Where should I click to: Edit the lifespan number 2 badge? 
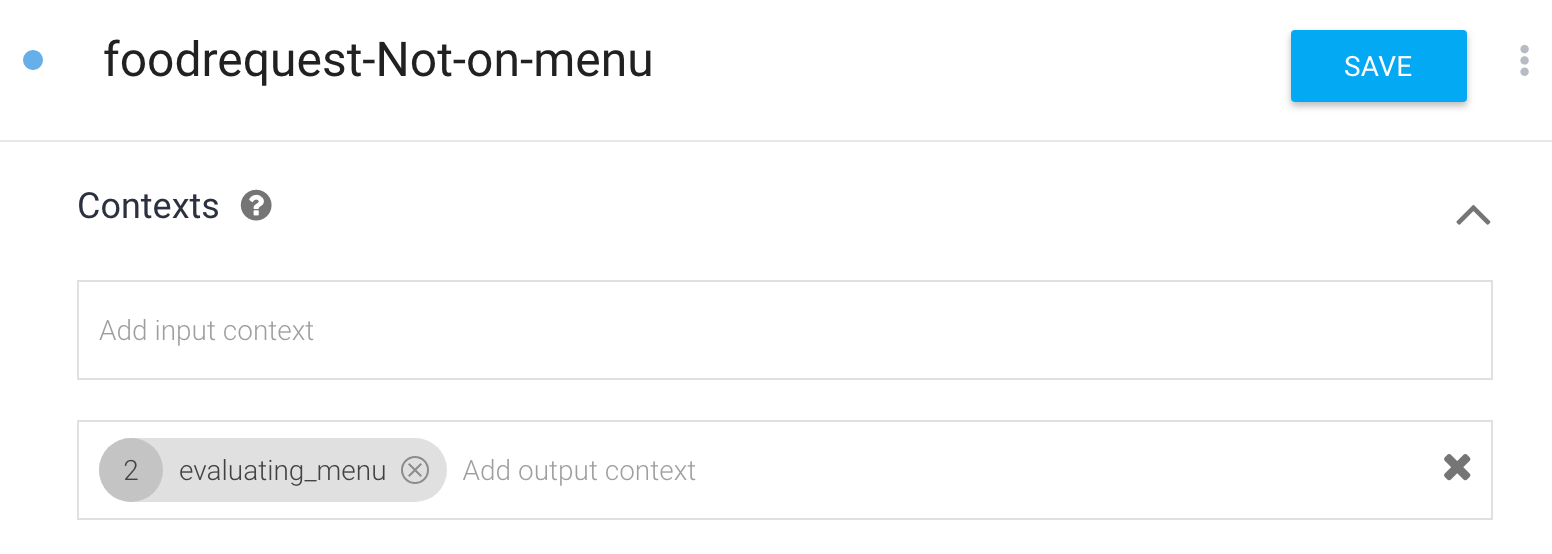(131, 470)
